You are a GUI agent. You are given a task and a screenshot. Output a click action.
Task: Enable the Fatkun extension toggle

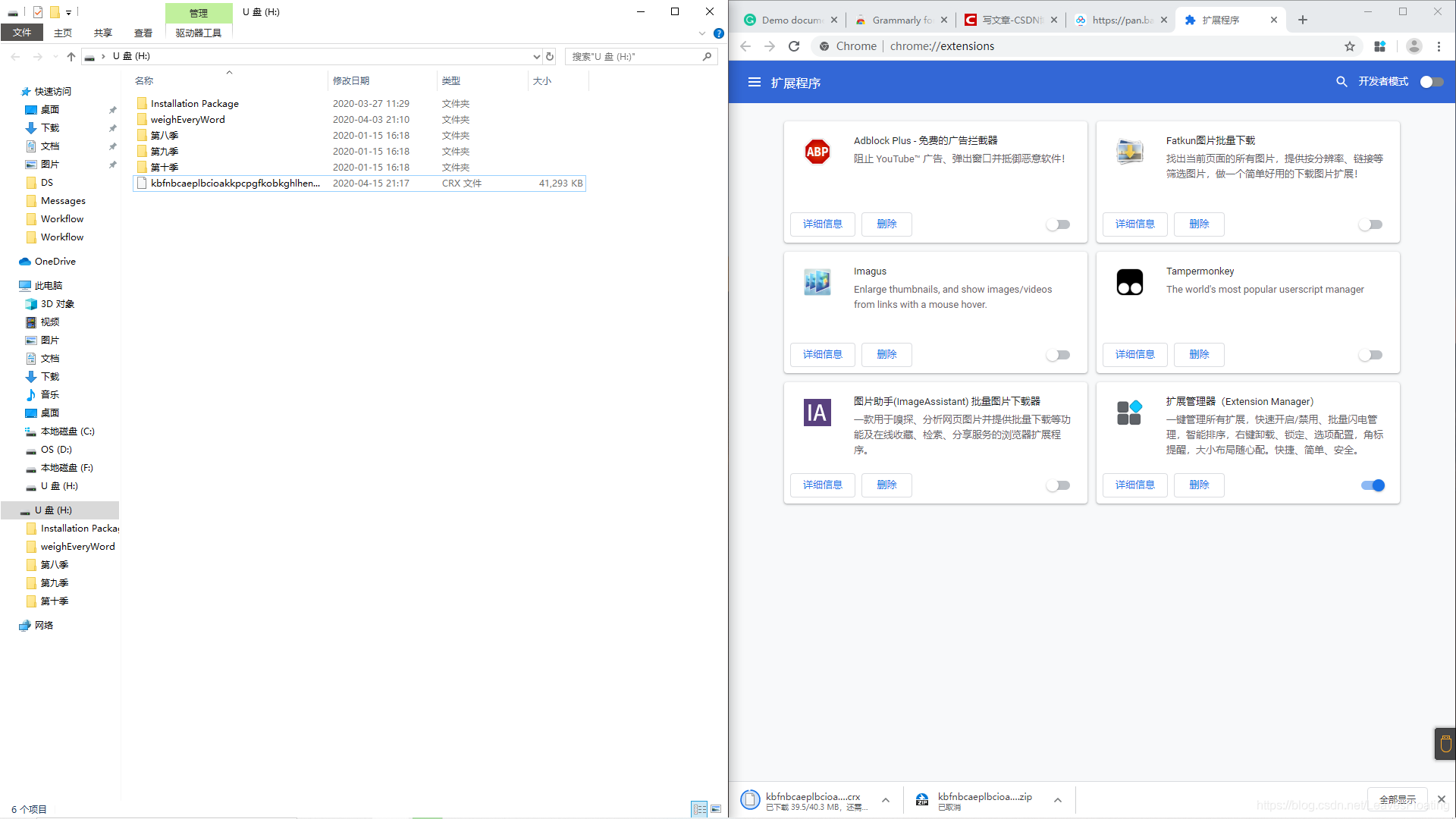click(x=1370, y=224)
